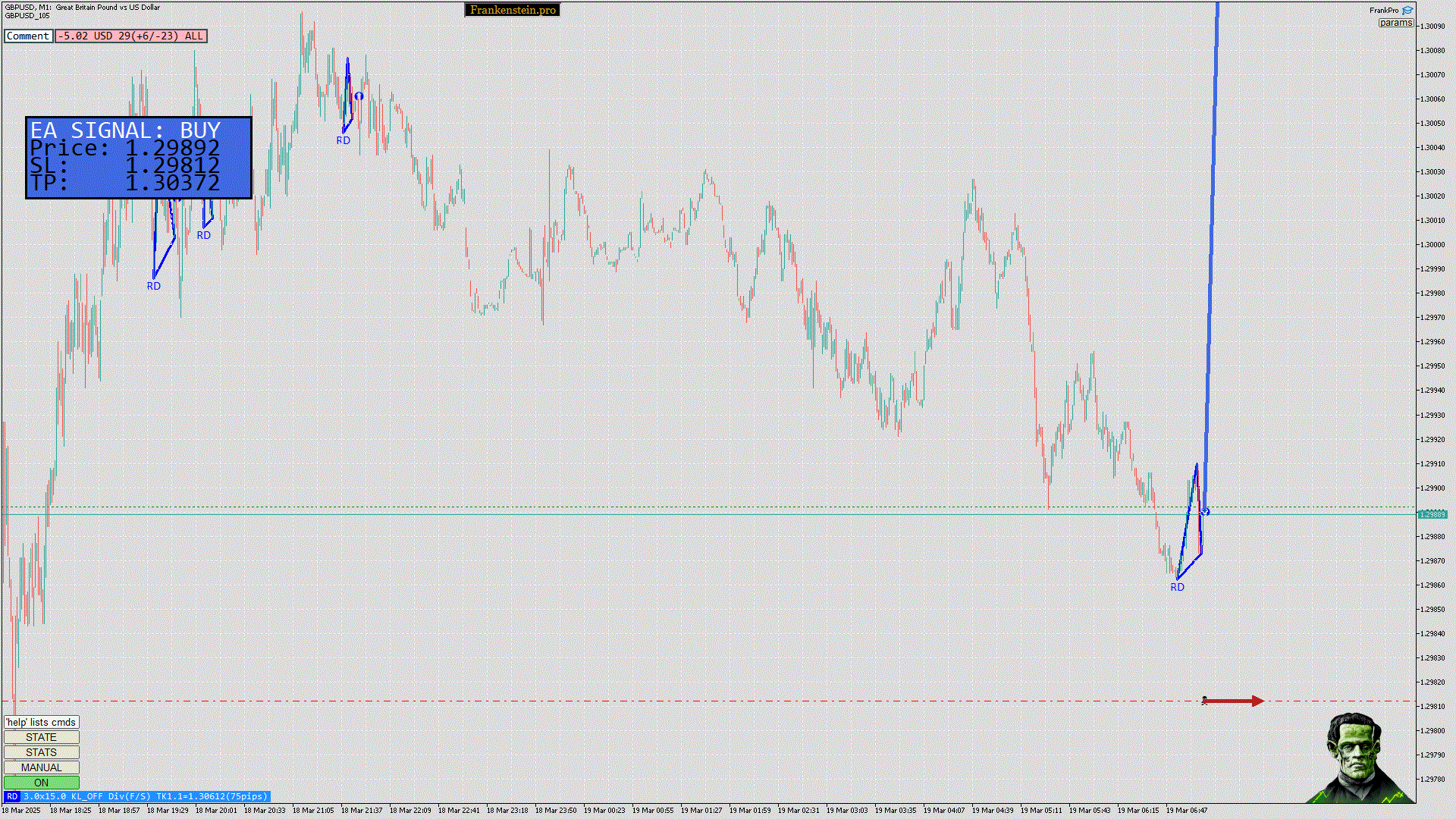Click the Comment label box
This screenshot has width=1456, height=819.
[28, 36]
